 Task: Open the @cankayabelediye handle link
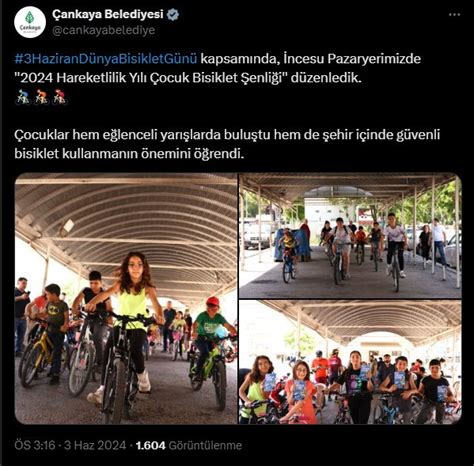coord(103,30)
